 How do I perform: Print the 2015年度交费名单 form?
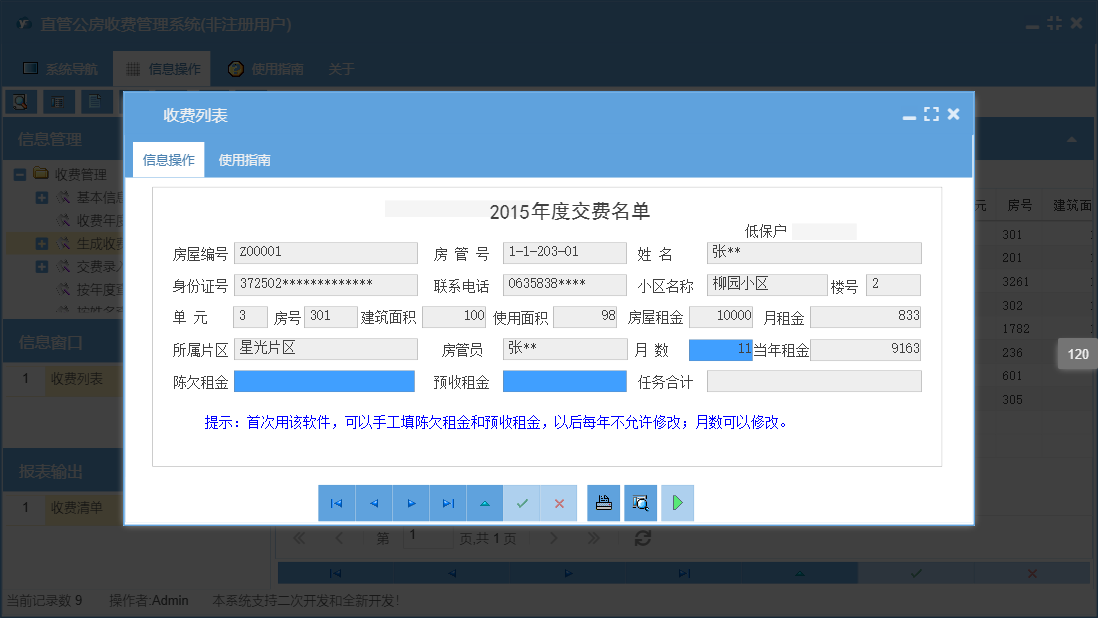(x=603, y=503)
